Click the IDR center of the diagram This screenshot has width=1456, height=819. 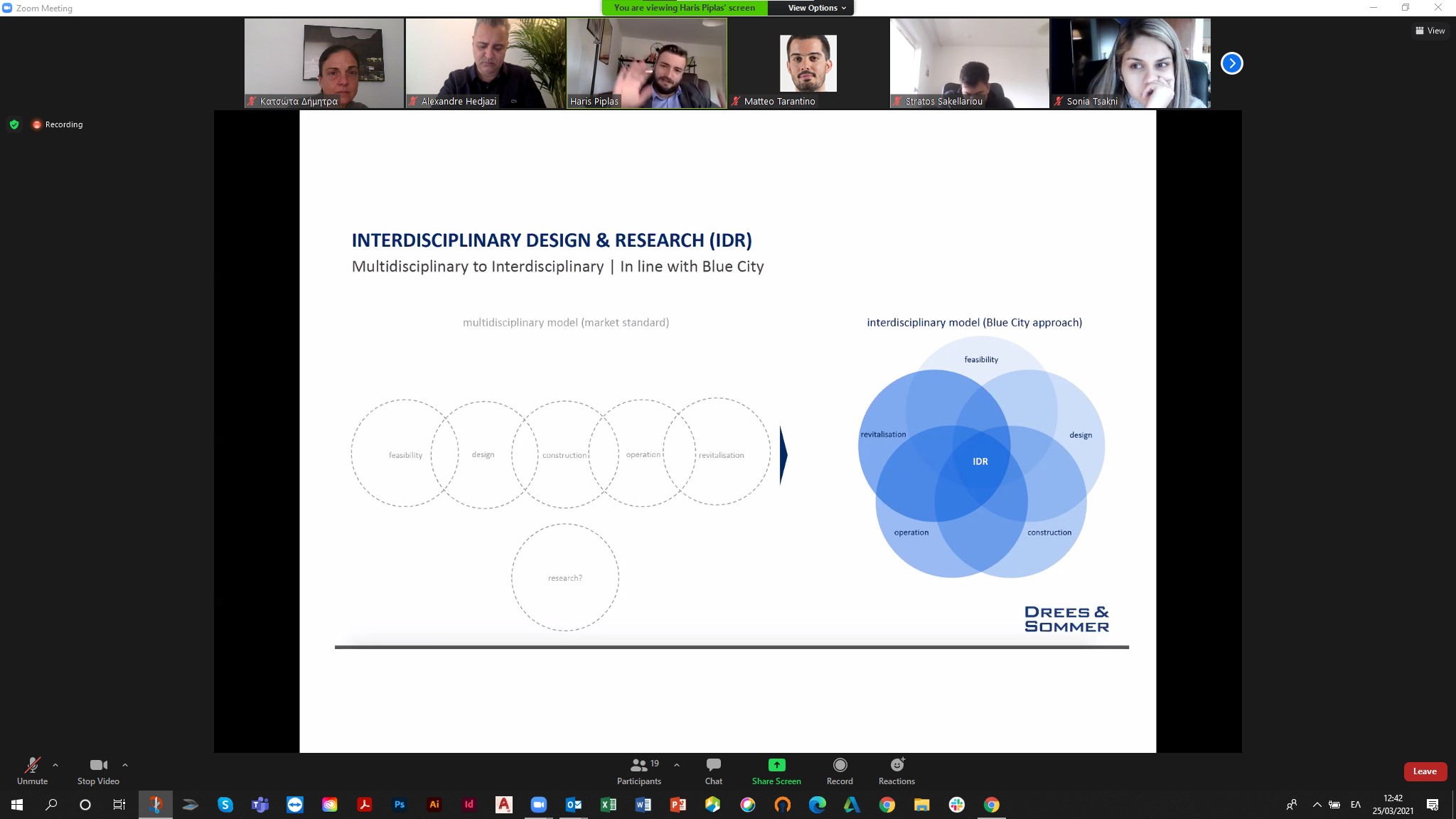(x=980, y=461)
